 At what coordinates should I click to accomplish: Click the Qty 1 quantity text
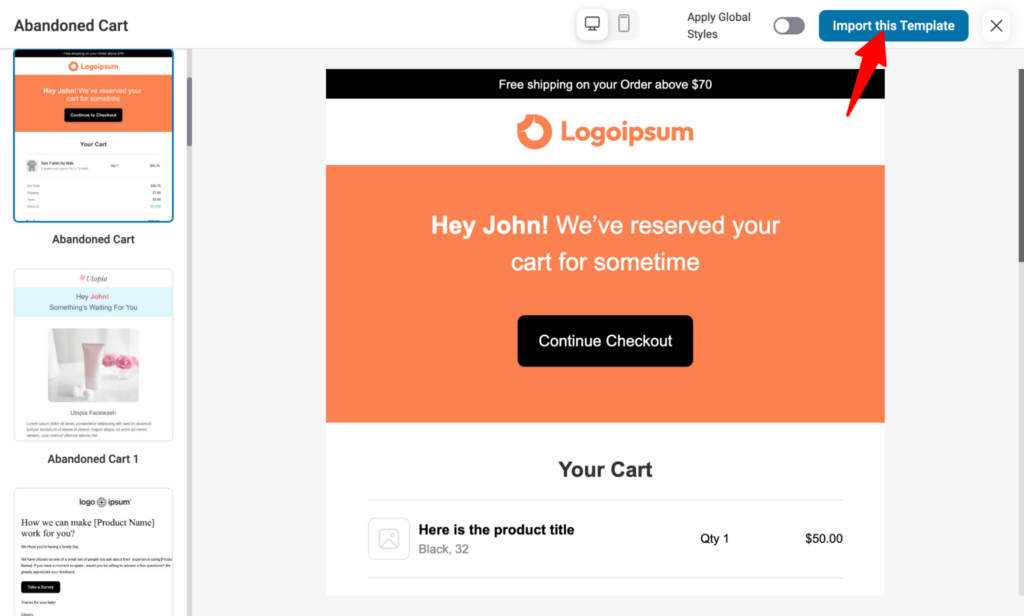click(x=714, y=539)
